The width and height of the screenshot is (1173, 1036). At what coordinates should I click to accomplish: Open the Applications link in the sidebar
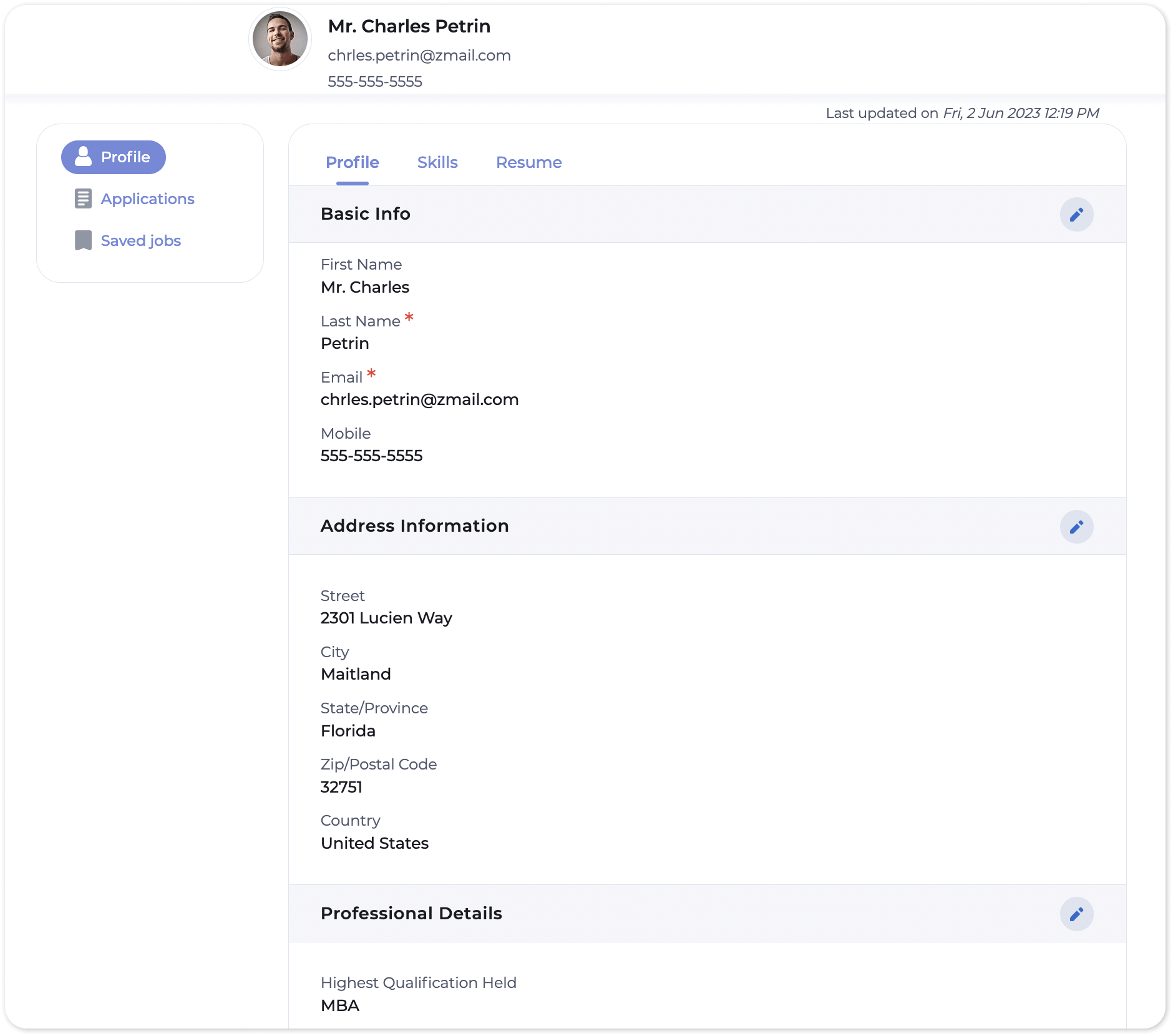click(147, 198)
